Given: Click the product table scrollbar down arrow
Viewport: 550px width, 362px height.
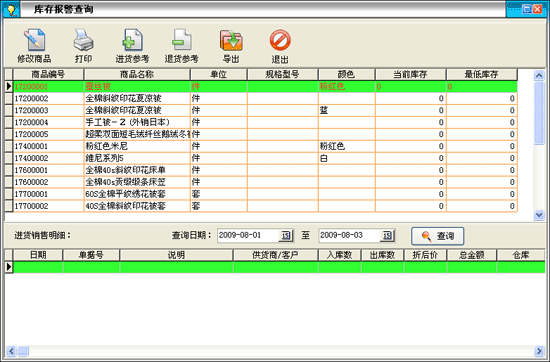Looking at the screenshot, I should (x=539, y=215).
